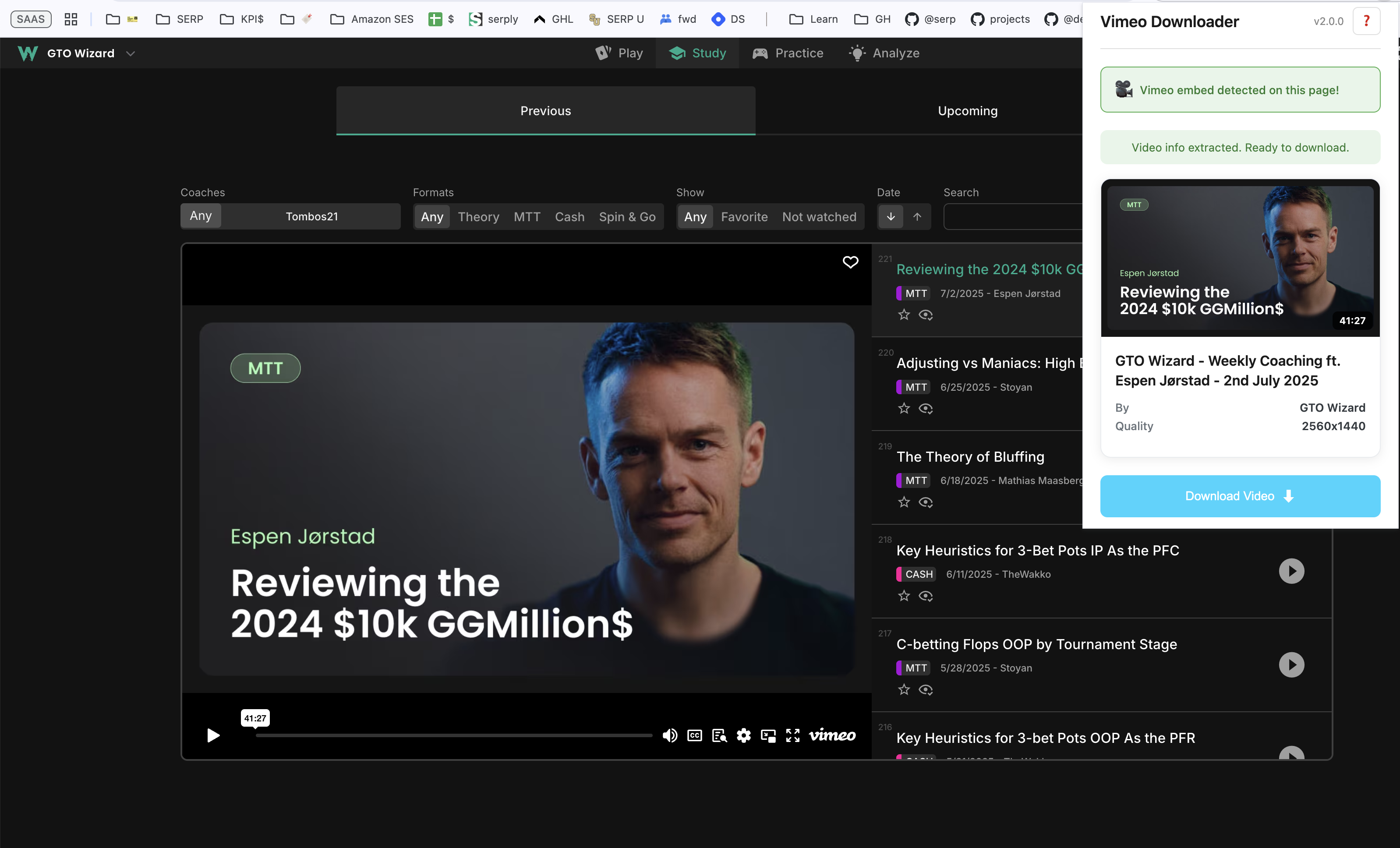Screen dimensions: 1400x848
Task: Filter formats by Spin & Go
Action: coord(627,216)
